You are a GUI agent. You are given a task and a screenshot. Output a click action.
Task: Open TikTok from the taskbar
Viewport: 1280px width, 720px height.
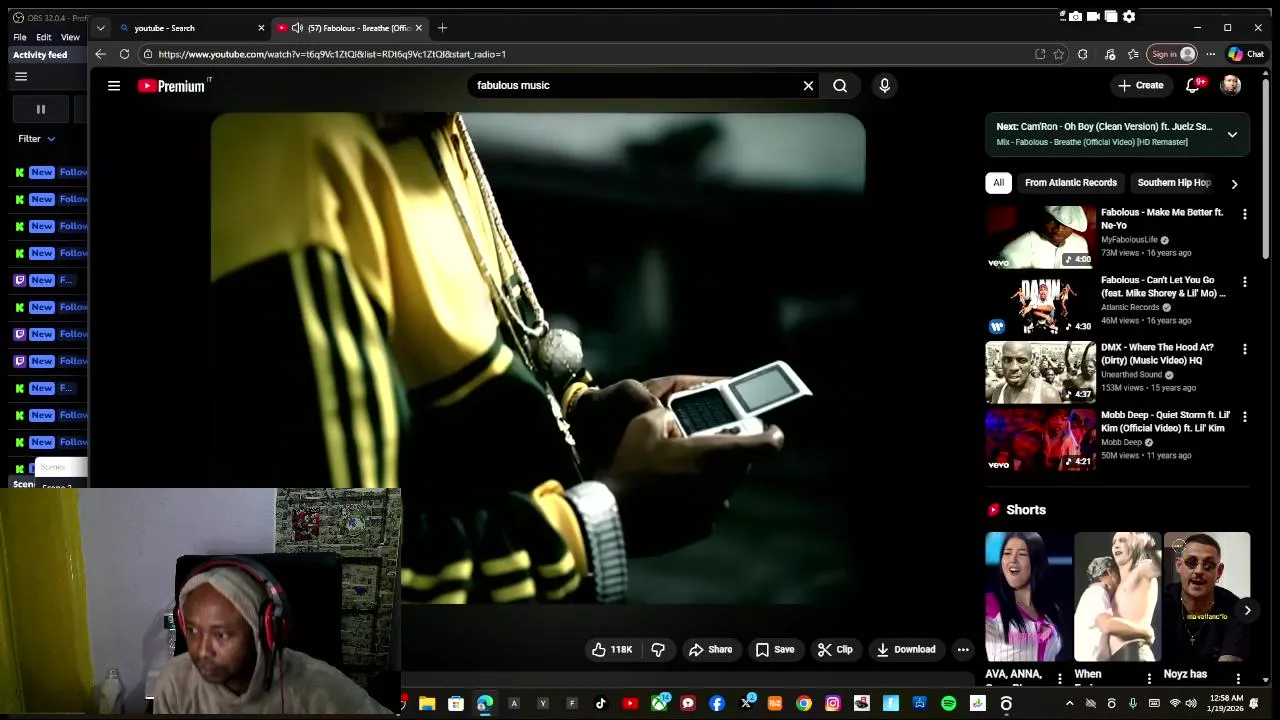pyautogui.click(x=601, y=704)
